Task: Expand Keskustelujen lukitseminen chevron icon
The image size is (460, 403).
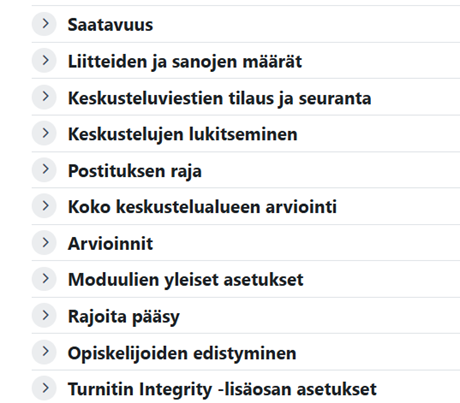Action: [44, 133]
